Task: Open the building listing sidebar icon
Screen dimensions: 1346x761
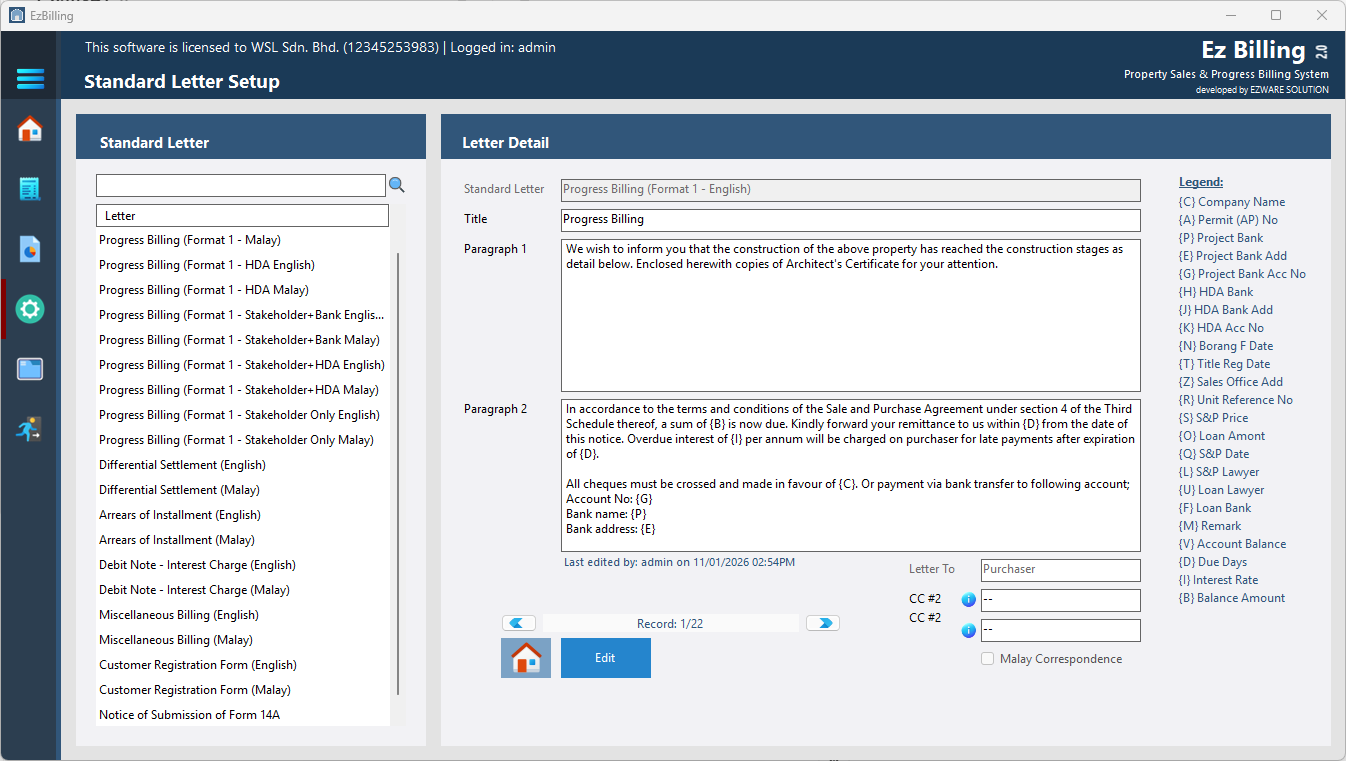Action: [x=30, y=189]
